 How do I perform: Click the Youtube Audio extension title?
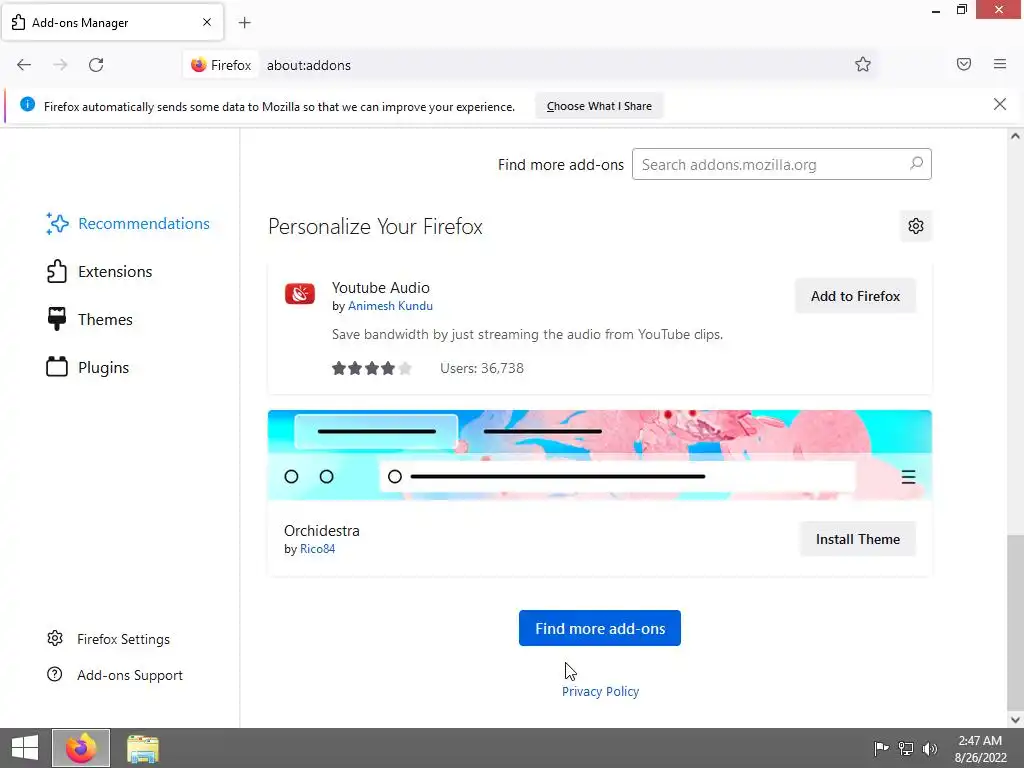click(381, 287)
